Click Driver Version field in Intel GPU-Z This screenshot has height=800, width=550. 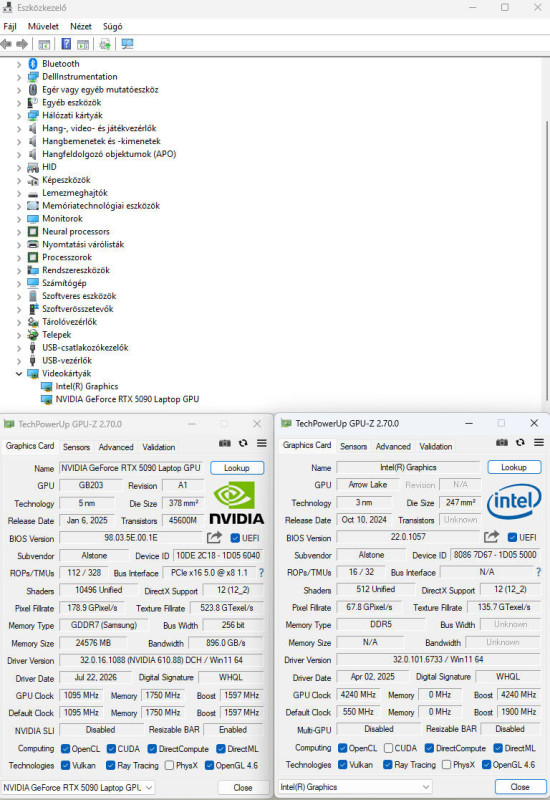438,660
